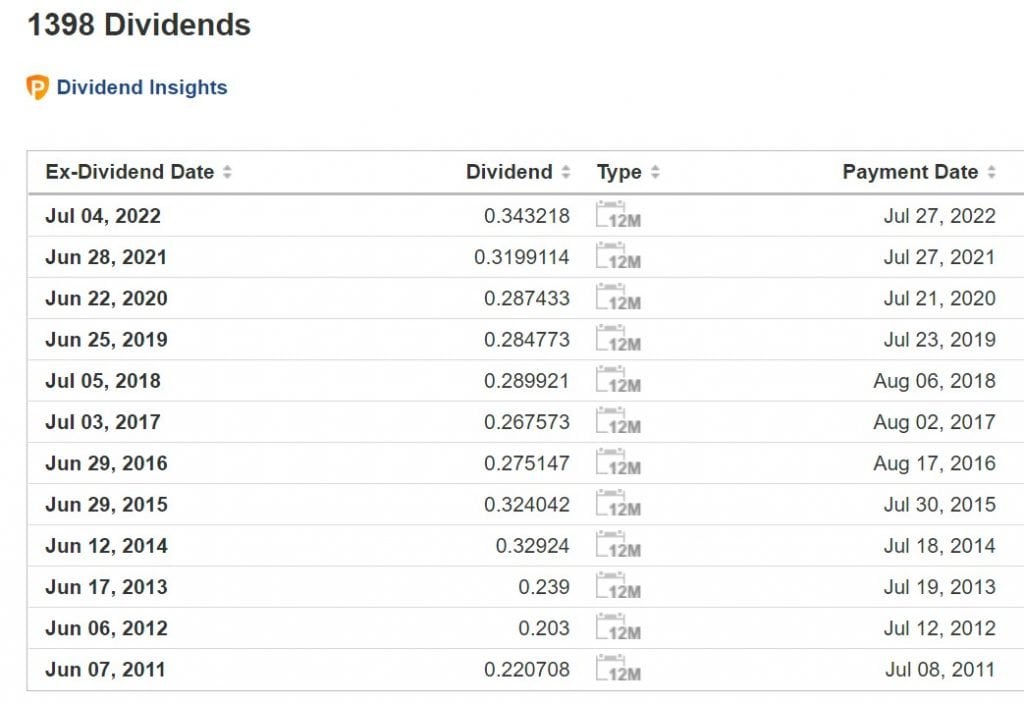The width and height of the screenshot is (1024, 704).
Task: Click payment date Jul 30, 2015
Action: pyautogui.click(x=940, y=505)
